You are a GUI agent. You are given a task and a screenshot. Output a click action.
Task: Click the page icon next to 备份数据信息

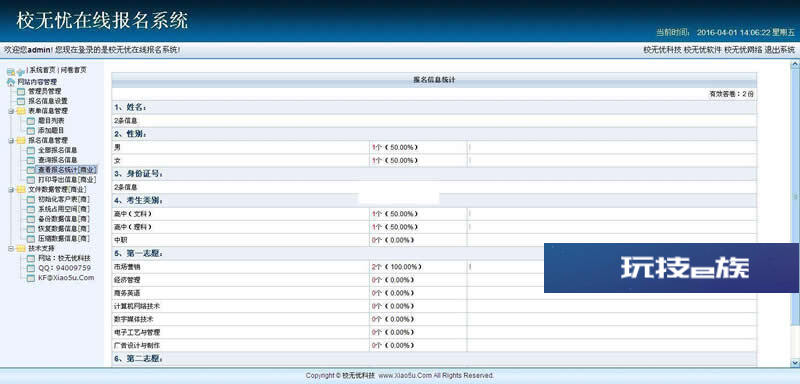point(31,219)
